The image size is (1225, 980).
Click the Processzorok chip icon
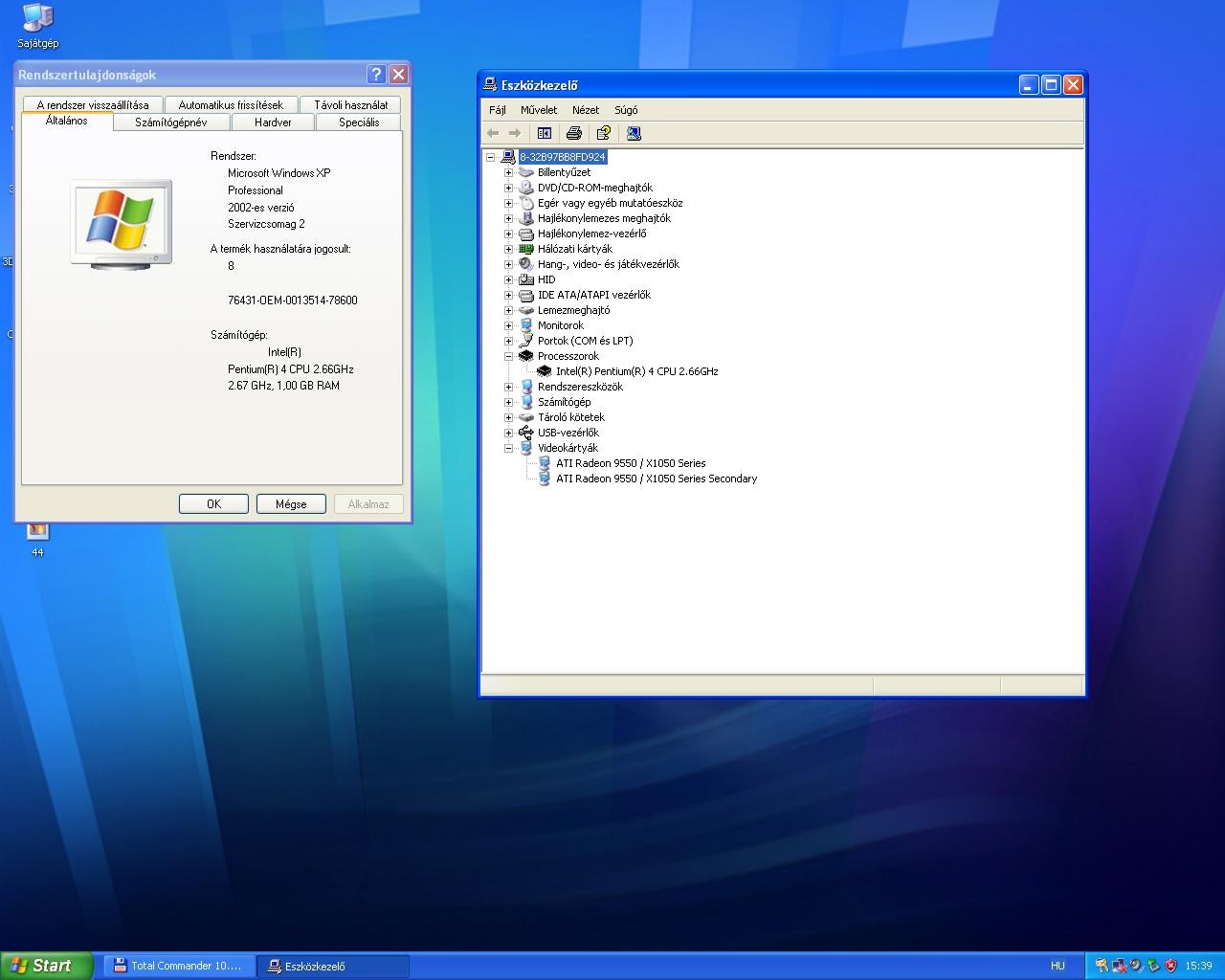(x=525, y=356)
